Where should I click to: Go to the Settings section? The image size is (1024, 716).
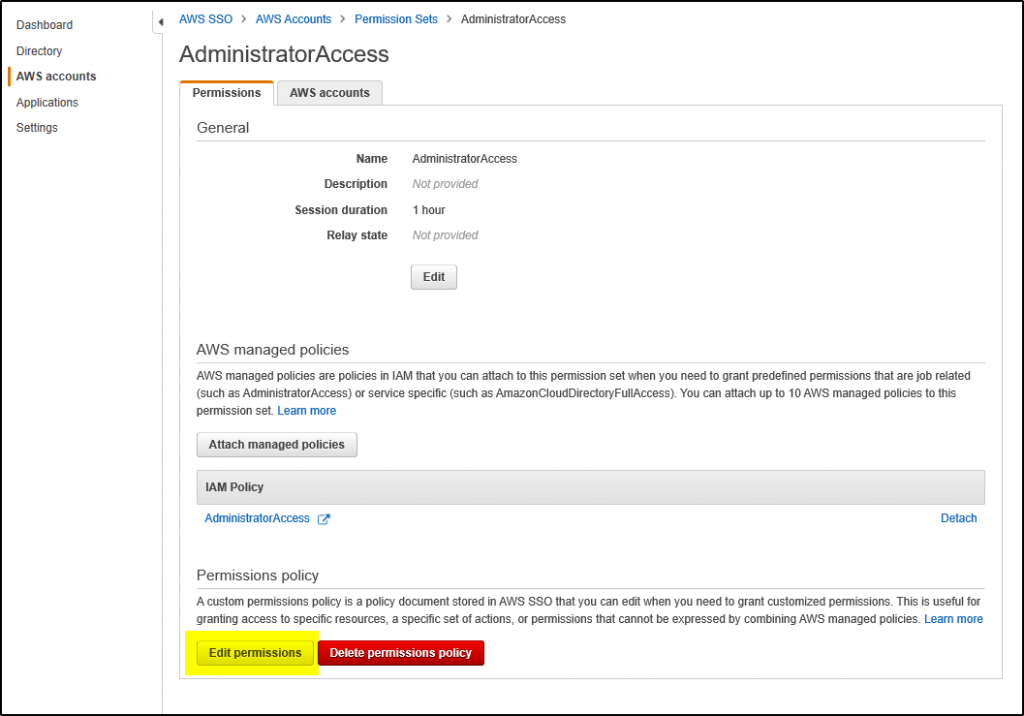click(37, 127)
